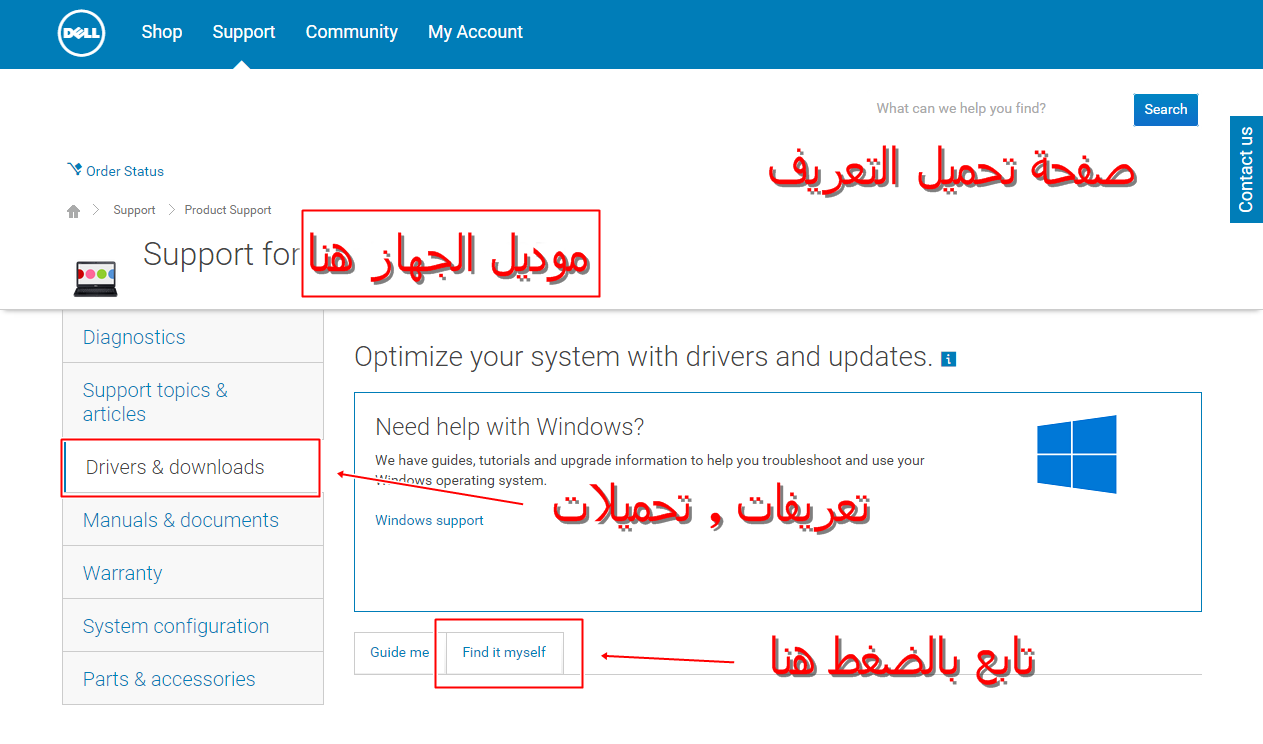Click the Order Status truck icon
The height and width of the screenshot is (744, 1263).
coord(74,170)
